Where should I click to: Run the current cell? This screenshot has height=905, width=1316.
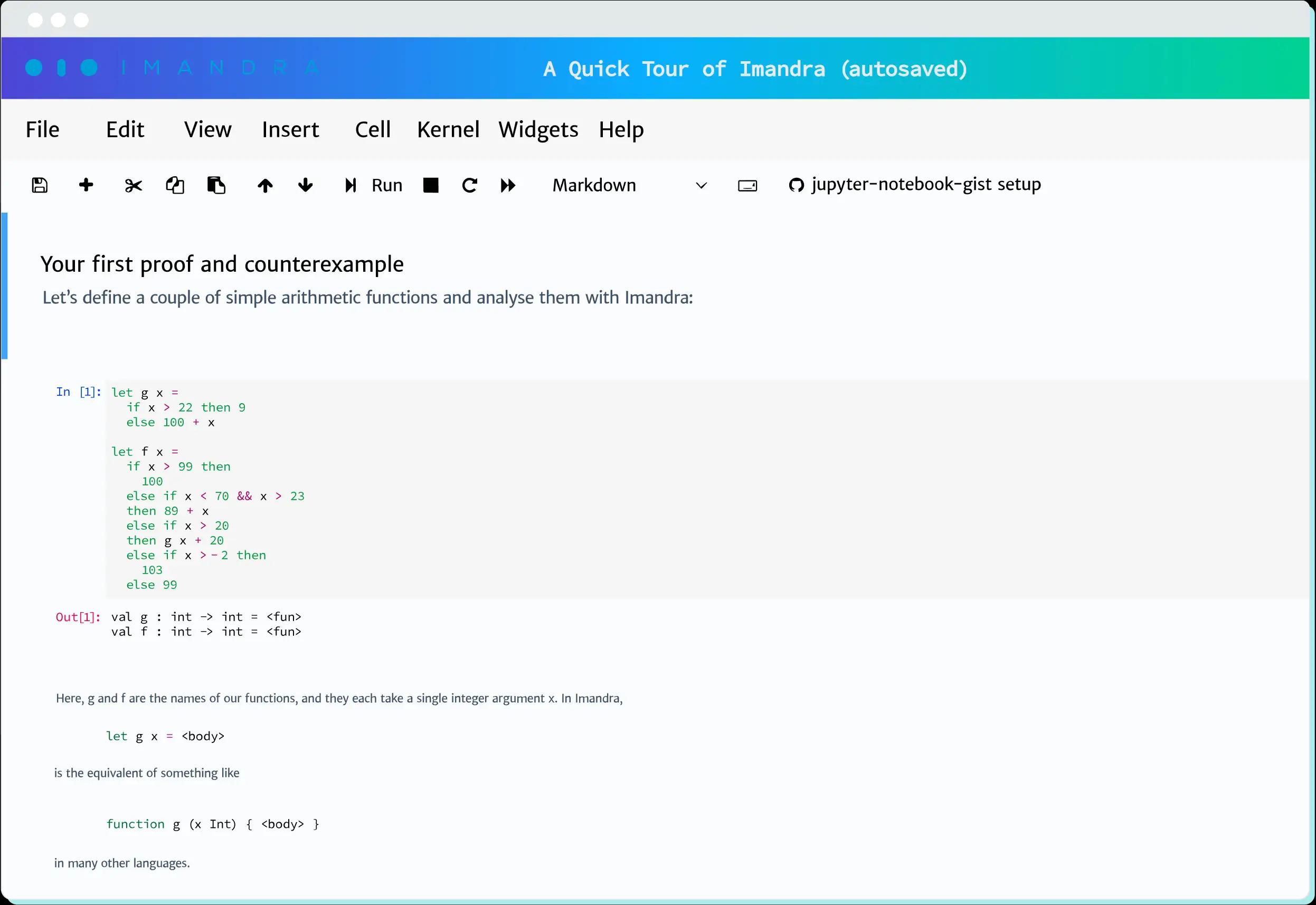(x=372, y=185)
